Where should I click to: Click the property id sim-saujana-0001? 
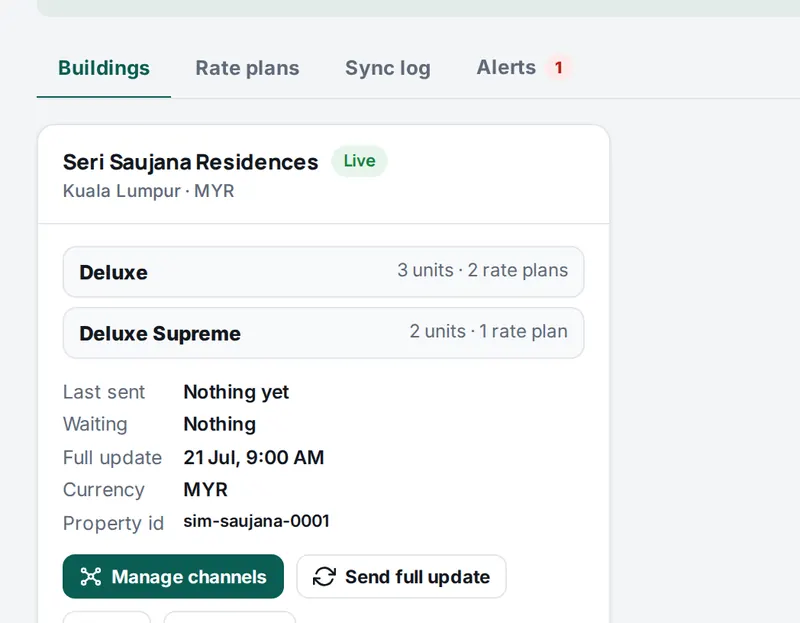pos(257,521)
